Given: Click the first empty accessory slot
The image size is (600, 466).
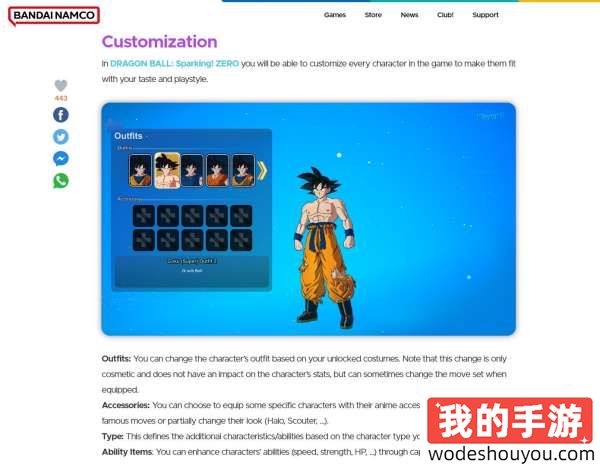Looking at the screenshot, I should (143, 215).
